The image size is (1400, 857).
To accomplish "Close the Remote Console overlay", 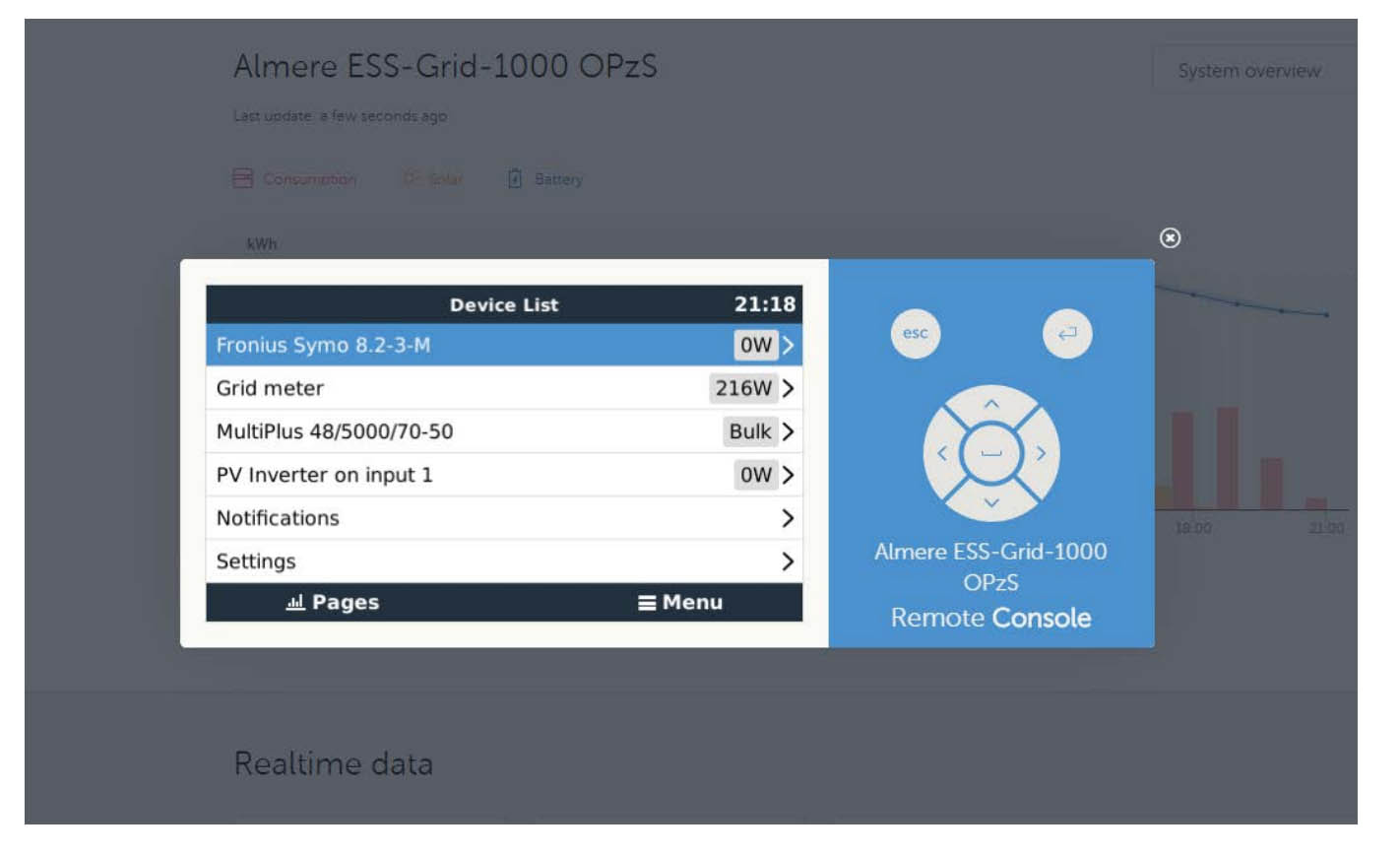I will [1170, 238].
